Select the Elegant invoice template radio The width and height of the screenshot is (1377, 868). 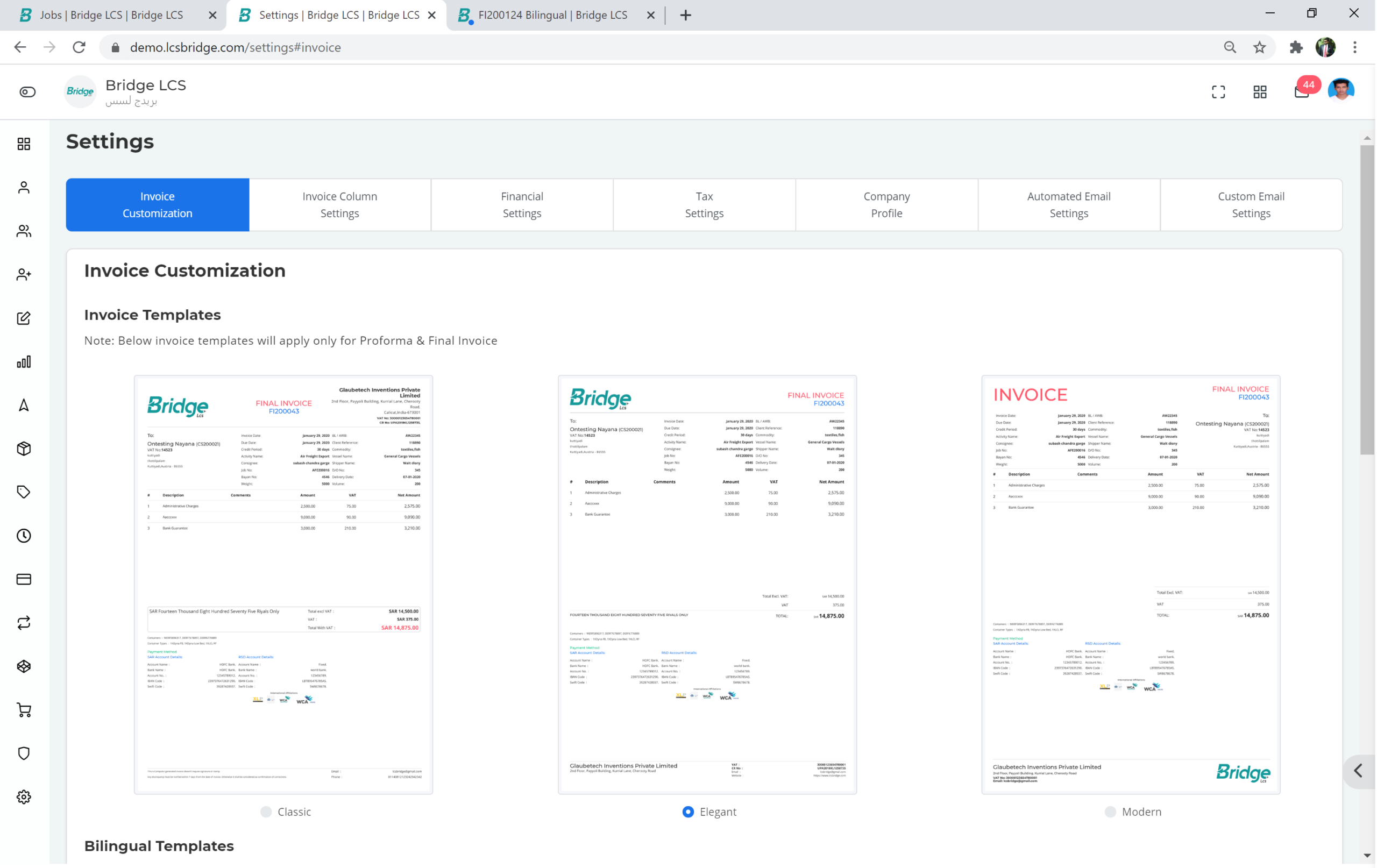click(688, 812)
